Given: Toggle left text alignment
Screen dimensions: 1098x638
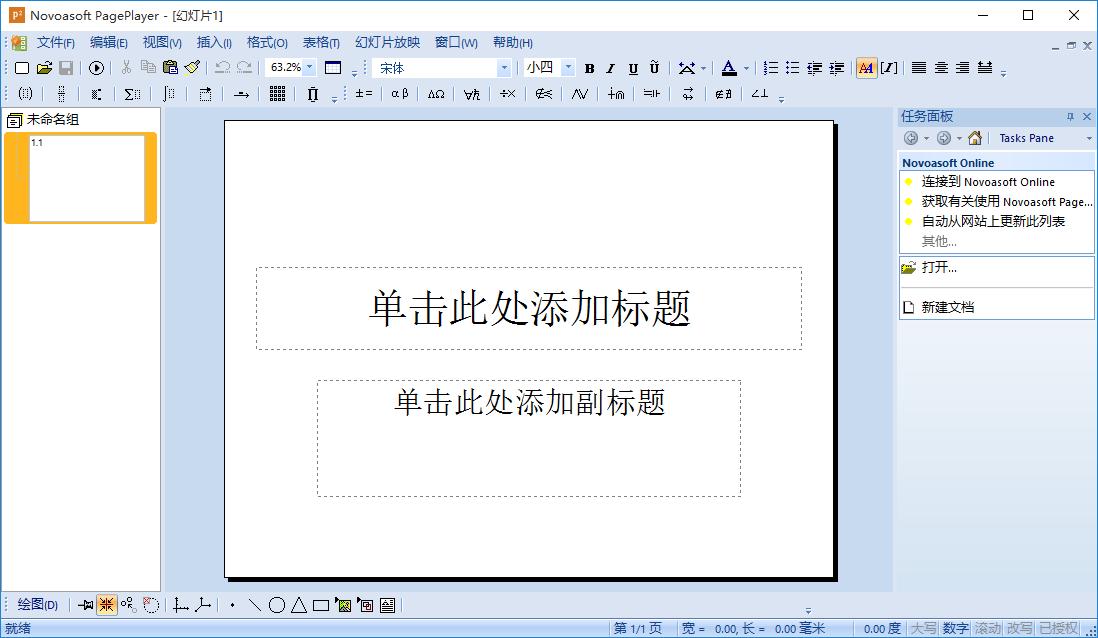Looking at the screenshot, I should 919,68.
